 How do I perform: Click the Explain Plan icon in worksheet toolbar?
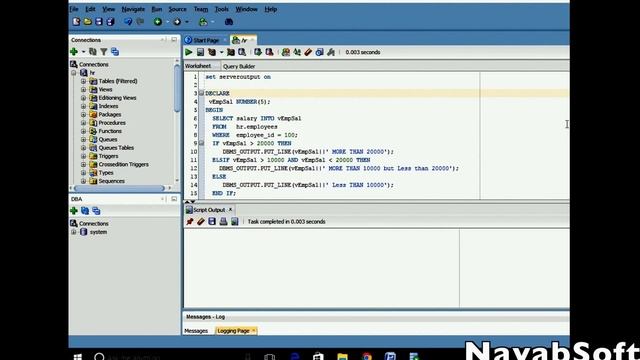tap(212, 52)
